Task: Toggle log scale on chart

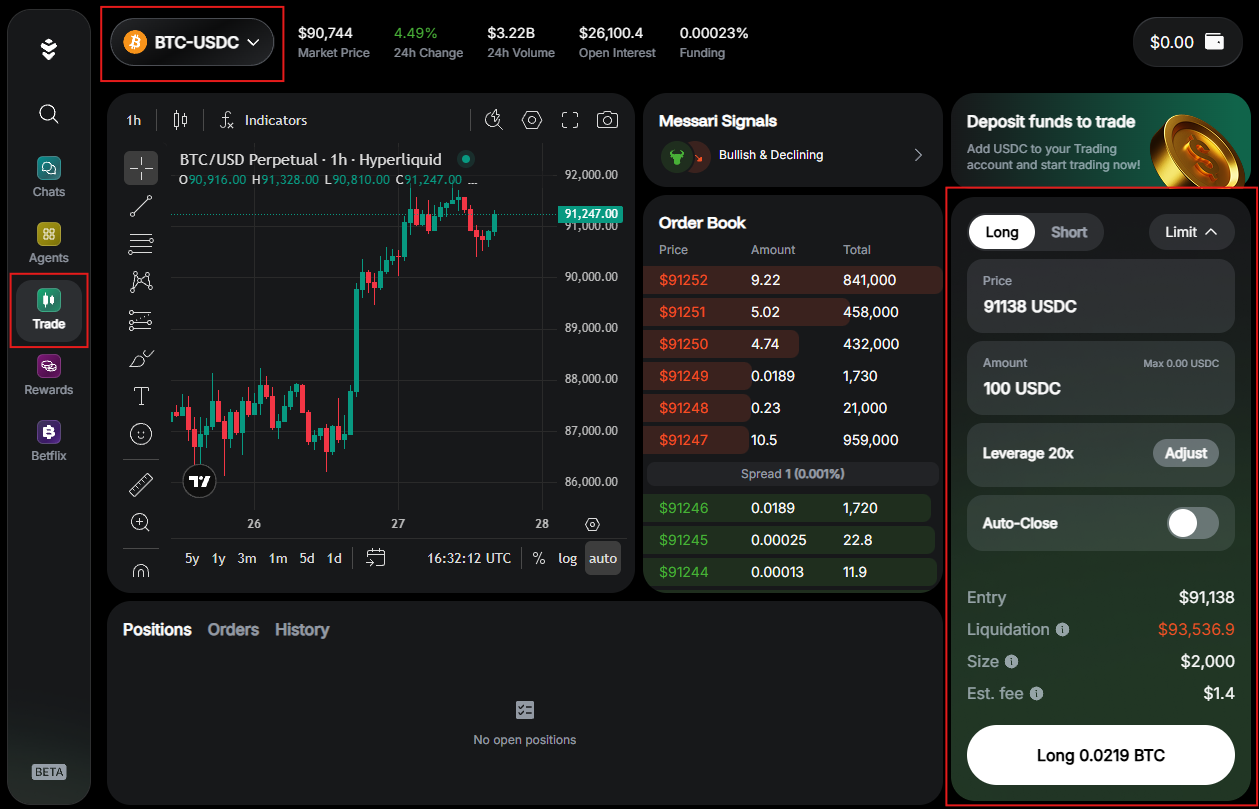Action: tap(567, 558)
